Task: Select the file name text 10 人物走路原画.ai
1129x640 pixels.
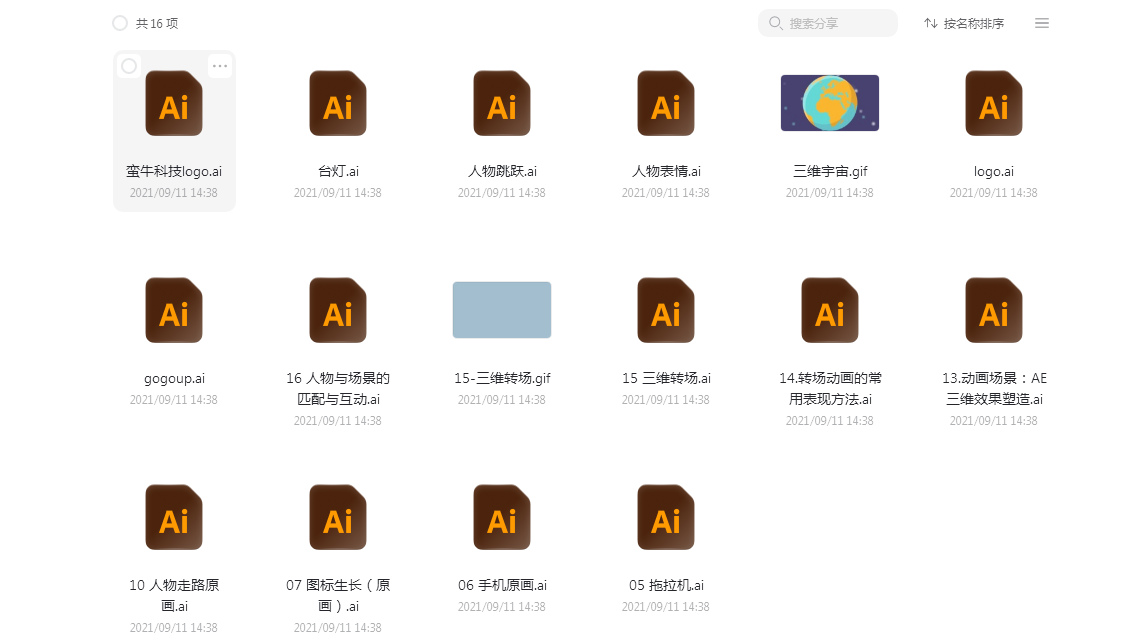Action: 174,595
